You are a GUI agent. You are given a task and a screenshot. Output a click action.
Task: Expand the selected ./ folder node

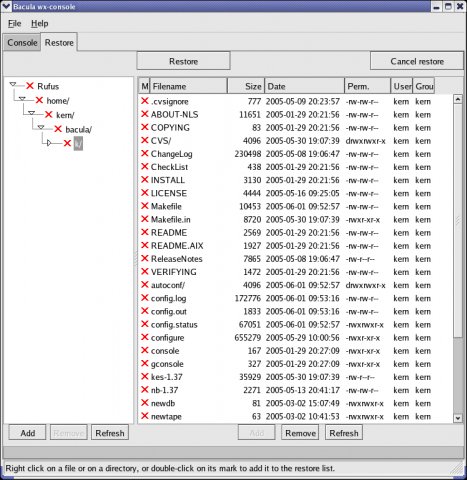point(49,143)
